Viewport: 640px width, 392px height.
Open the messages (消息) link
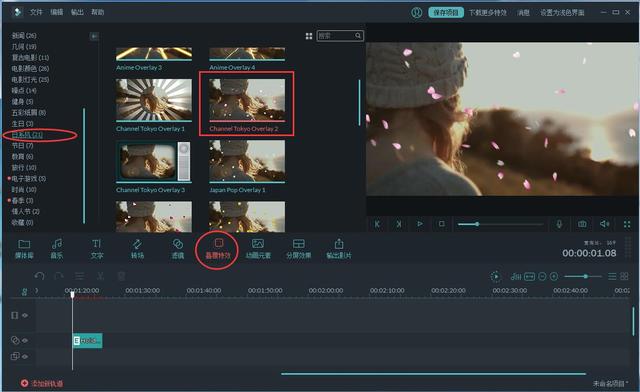tap(523, 13)
